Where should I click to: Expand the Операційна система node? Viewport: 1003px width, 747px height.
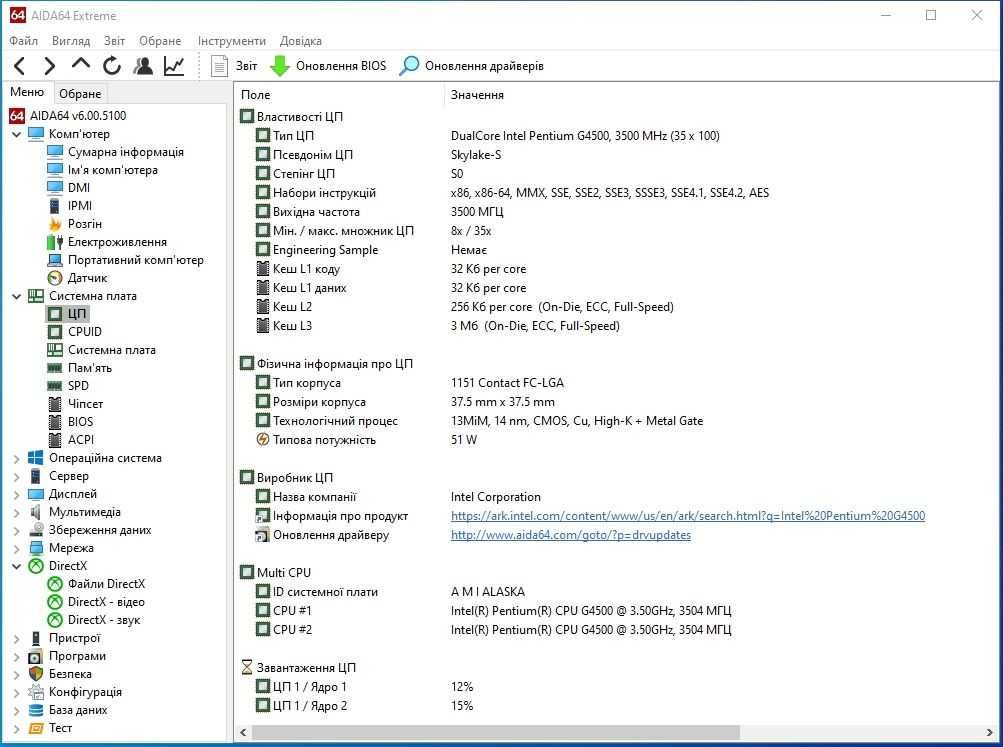click(x=17, y=458)
